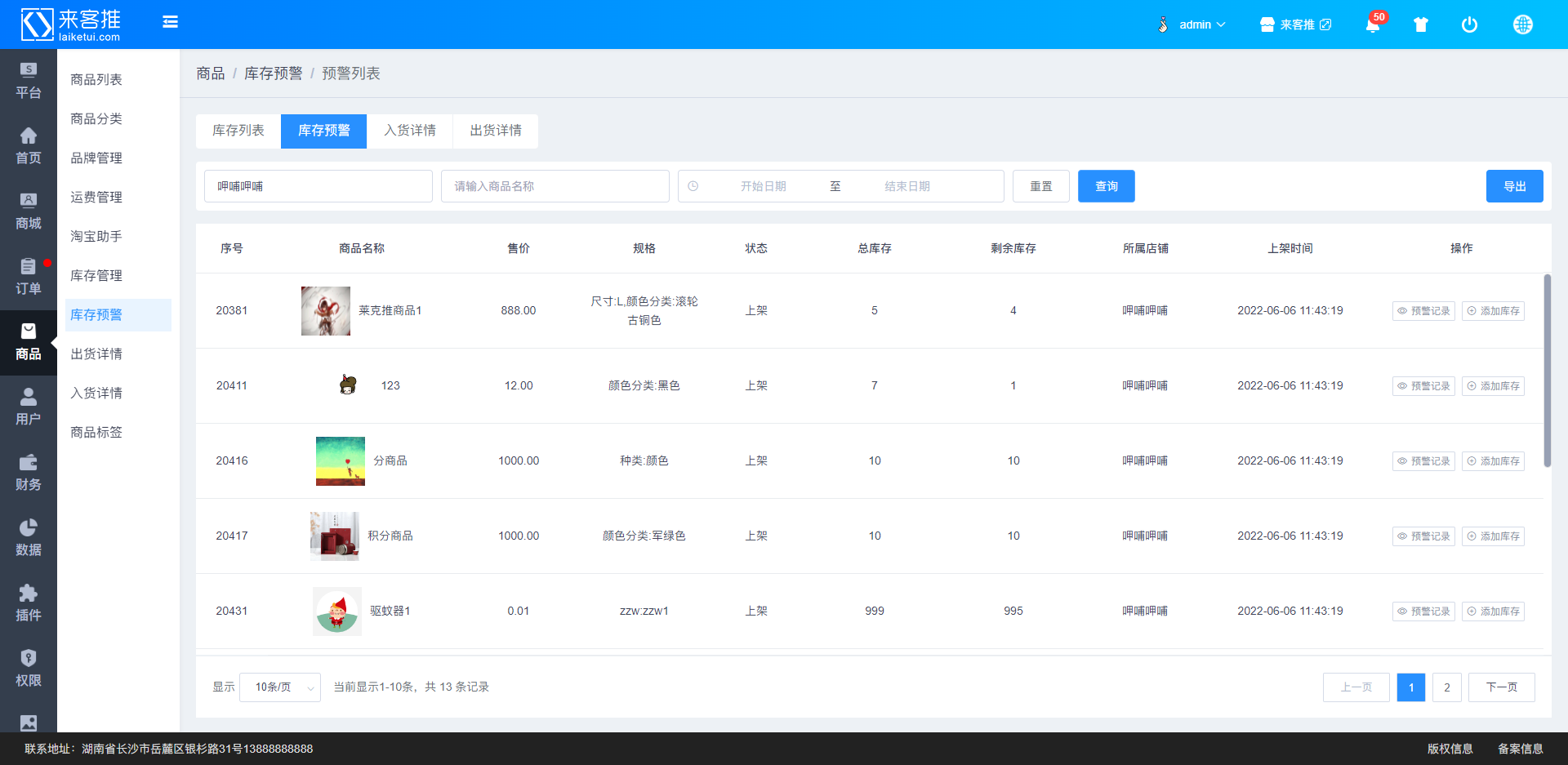The width and height of the screenshot is (1568, 765).
Task: Click the 导出 export button
Action: [x=1515, y=186]
